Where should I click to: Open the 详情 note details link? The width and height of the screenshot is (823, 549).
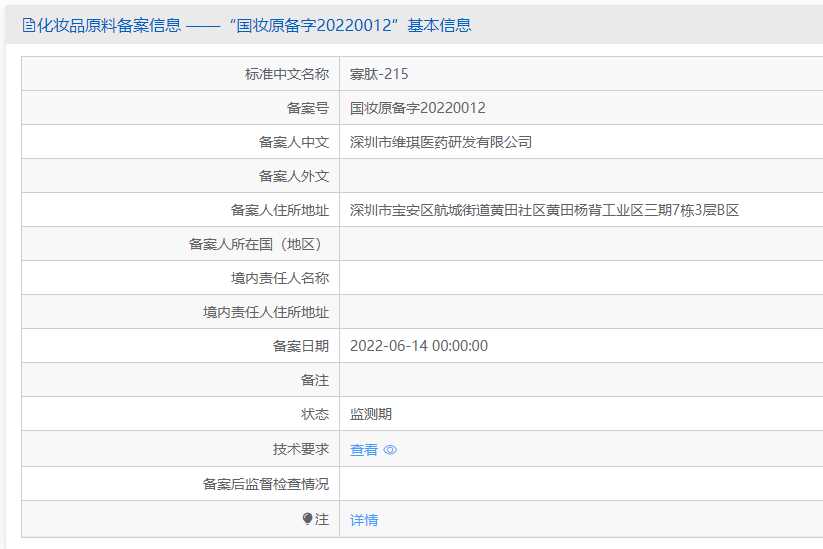[364, 520]
